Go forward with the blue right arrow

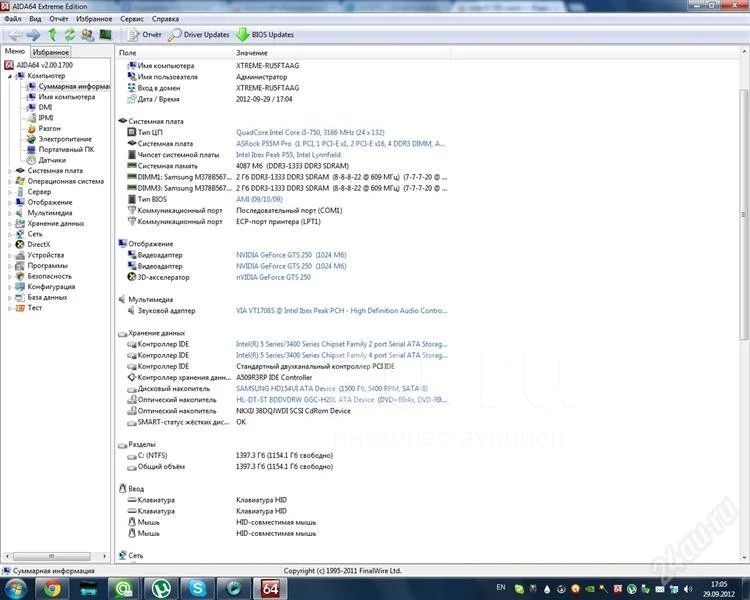(33, 34)
